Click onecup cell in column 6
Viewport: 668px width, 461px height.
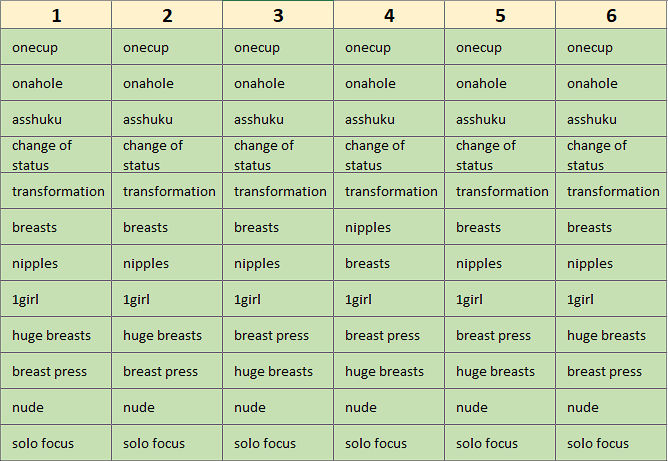click(611, 48)
